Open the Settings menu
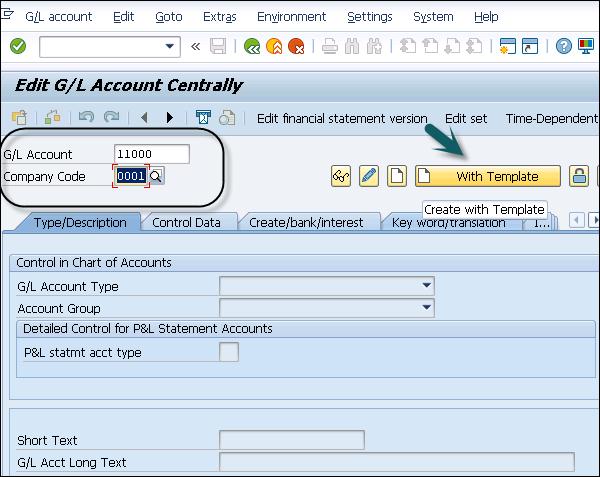Viewport: 600px width, 477px height. tap(370, 17)
